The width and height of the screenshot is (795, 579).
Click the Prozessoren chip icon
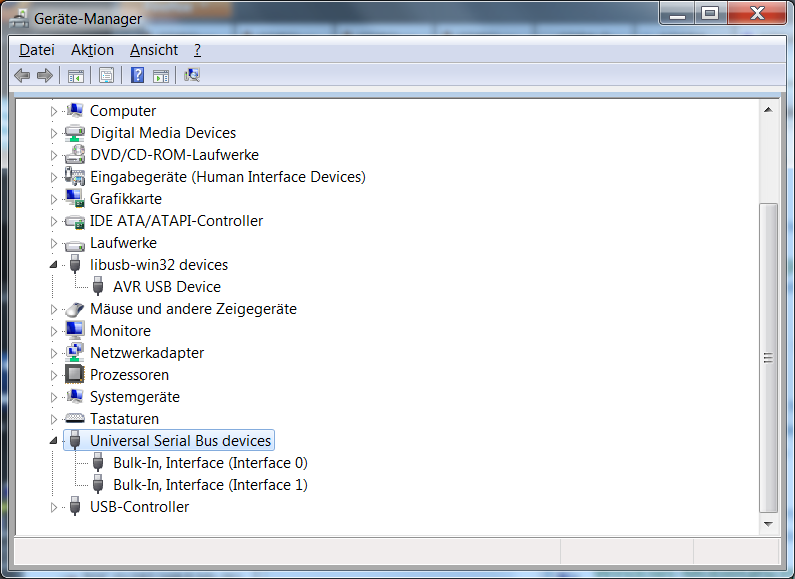pos(75,374)
